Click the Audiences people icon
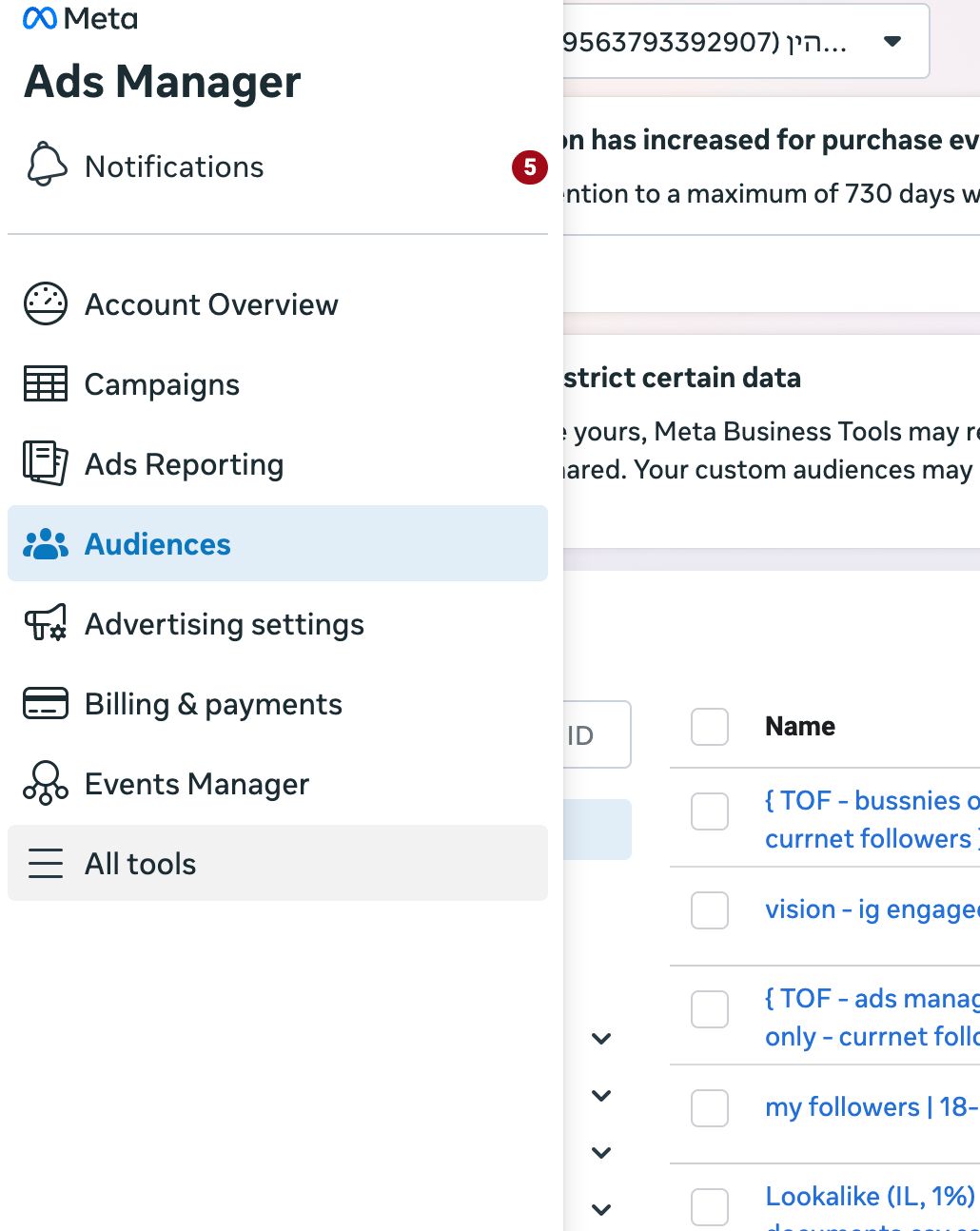This screenshot has width=980, height=1231. pyautogui.click(x=46, y=544)
